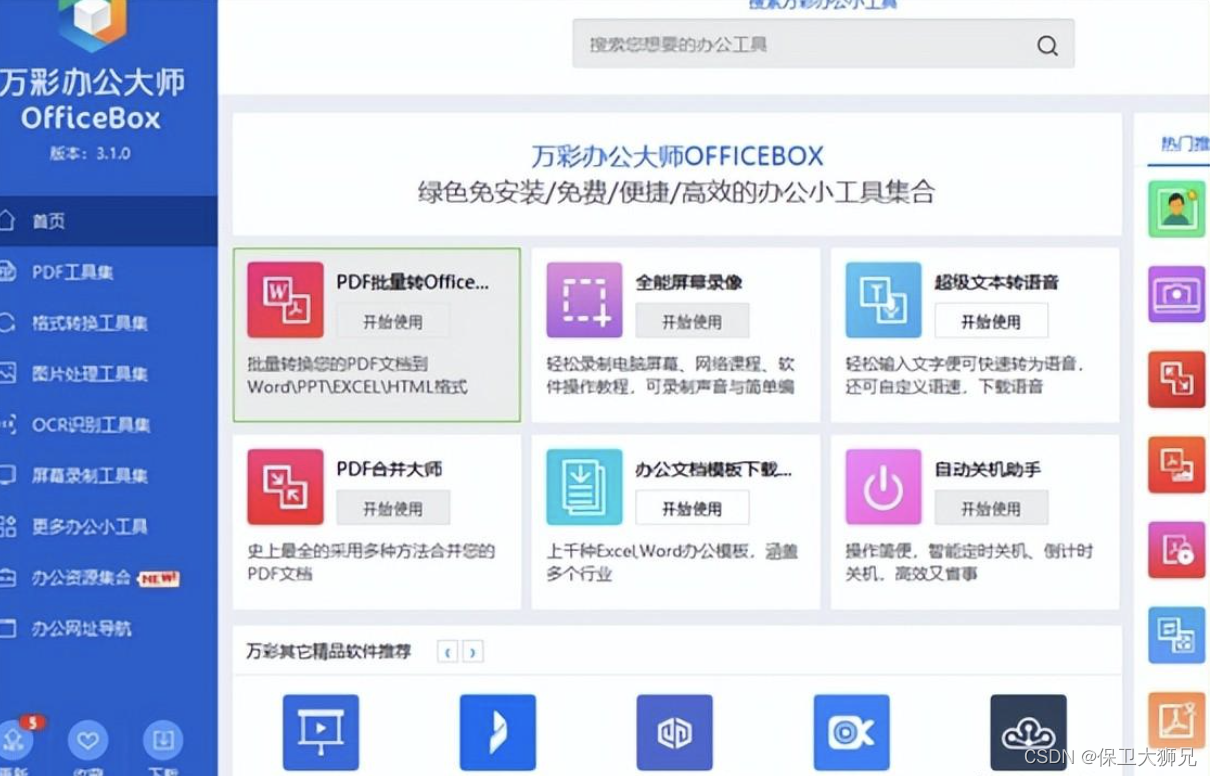Click the toolbox icon beside 办公资源集合

click(x=7, y=578)
